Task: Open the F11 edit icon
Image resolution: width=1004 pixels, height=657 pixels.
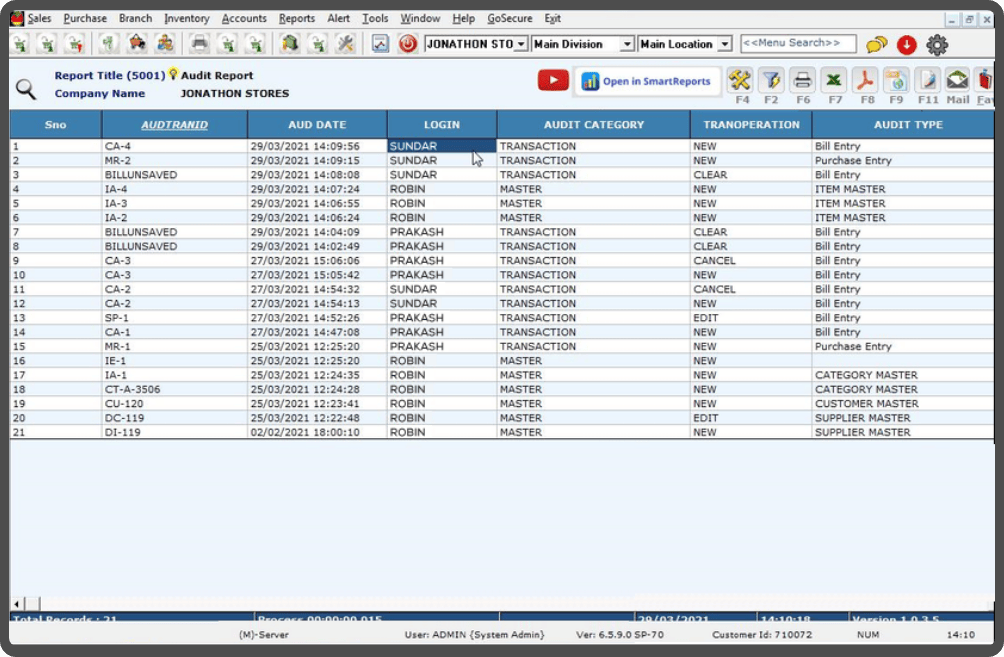Action: (928, 79)
